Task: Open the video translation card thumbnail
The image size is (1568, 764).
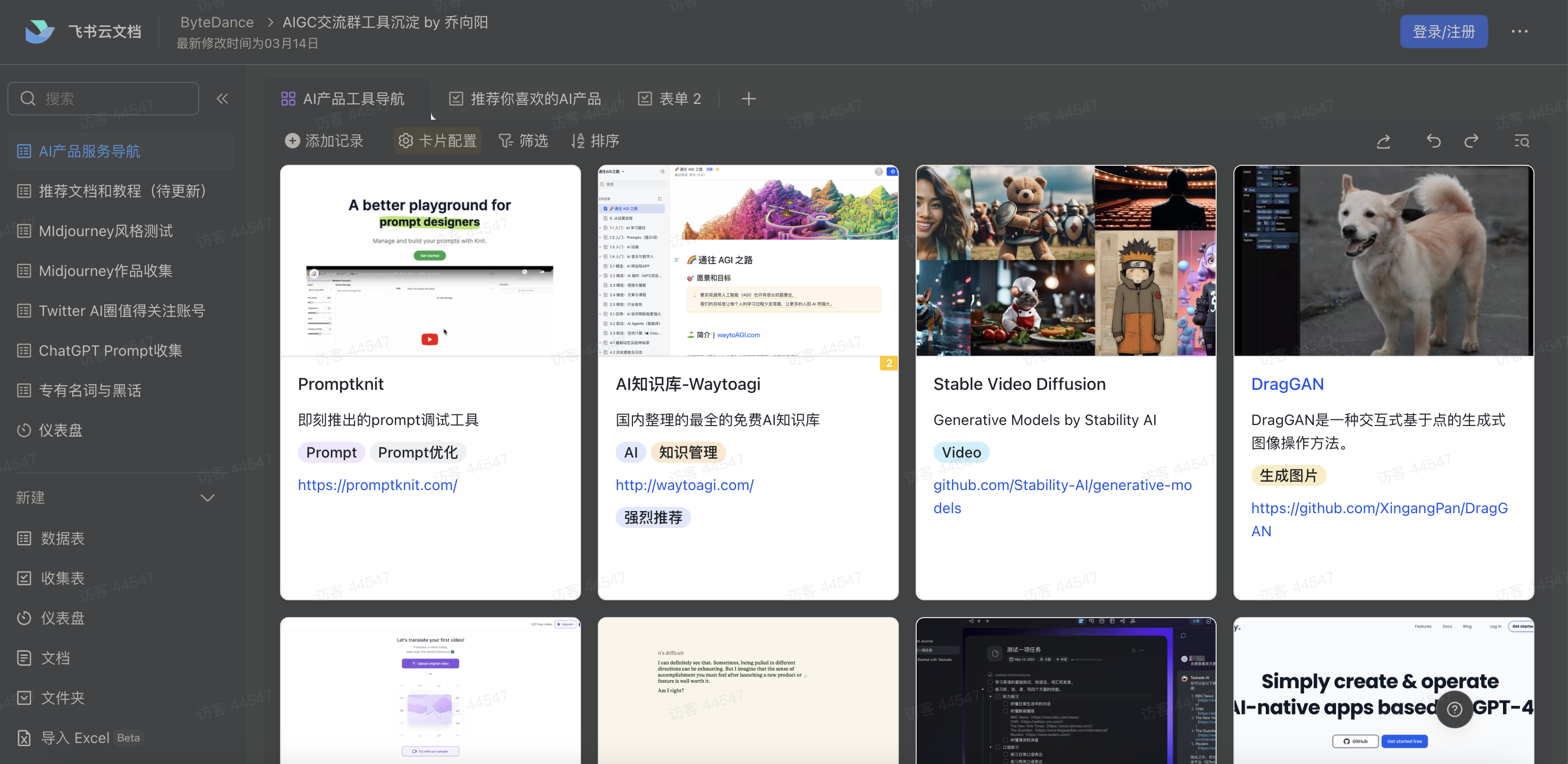Action: pos(431,691)
